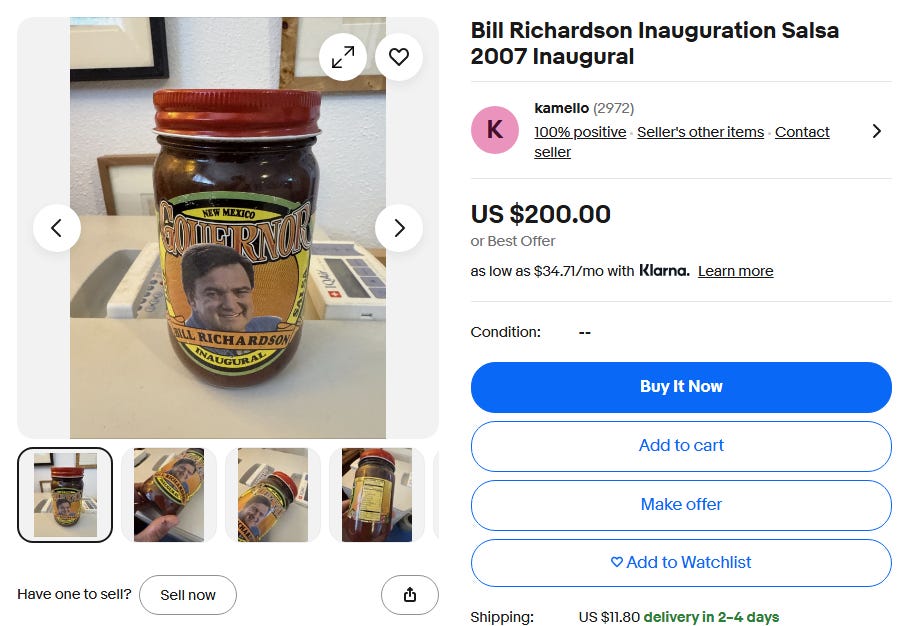
Task: Click the Sell now button
Action: [x=188, y=594]
